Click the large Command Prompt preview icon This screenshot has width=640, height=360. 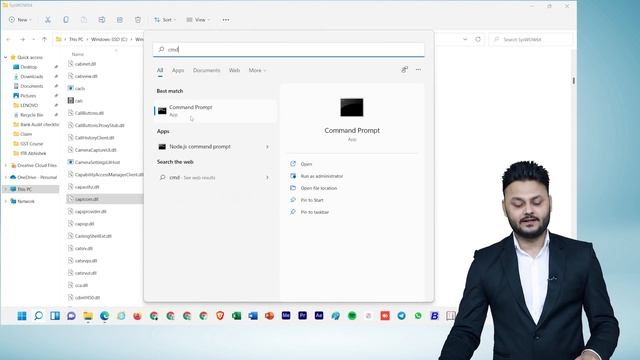[352, 107]
